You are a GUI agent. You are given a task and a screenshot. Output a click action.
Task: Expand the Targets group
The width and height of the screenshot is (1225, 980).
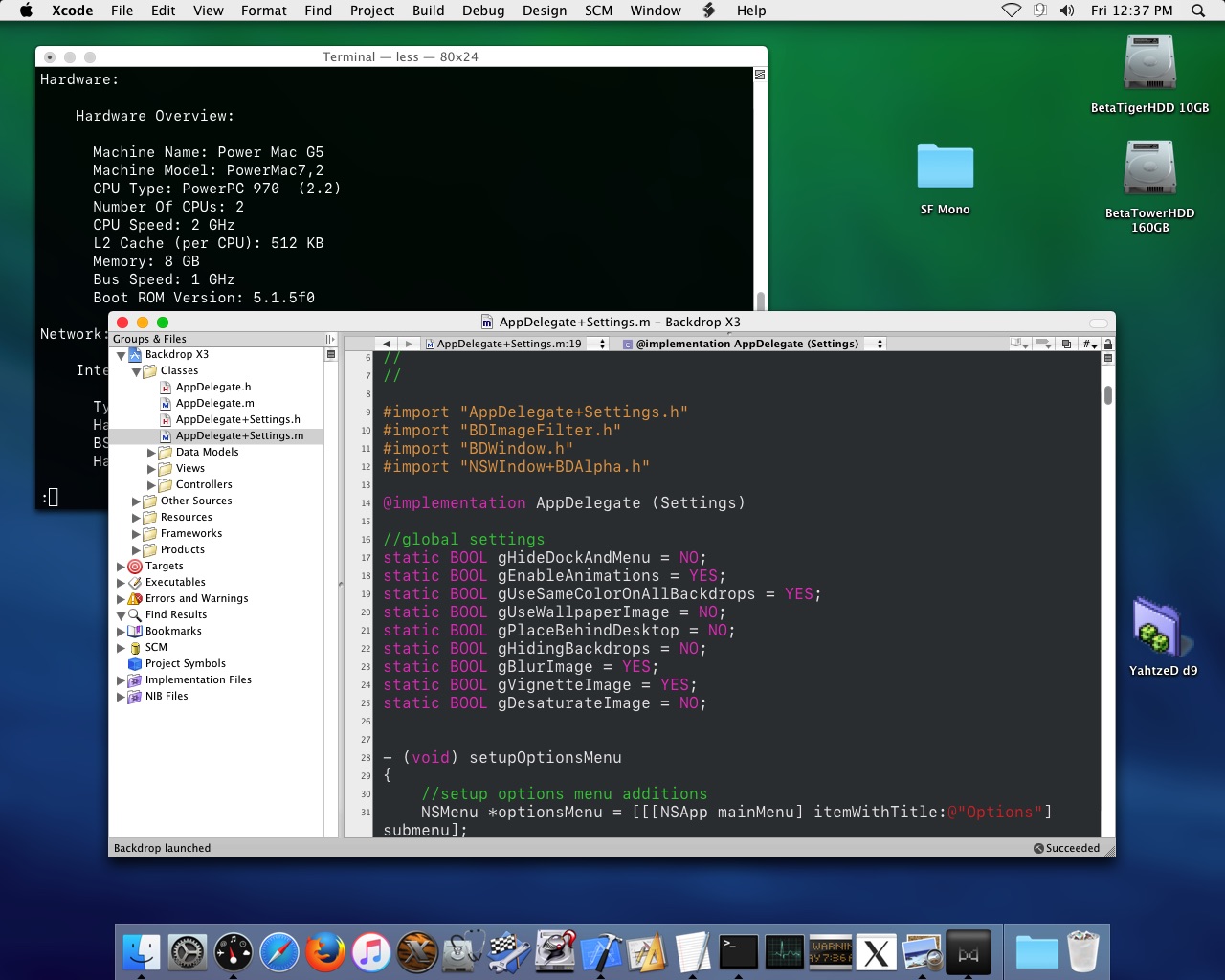tap(121, 566)
